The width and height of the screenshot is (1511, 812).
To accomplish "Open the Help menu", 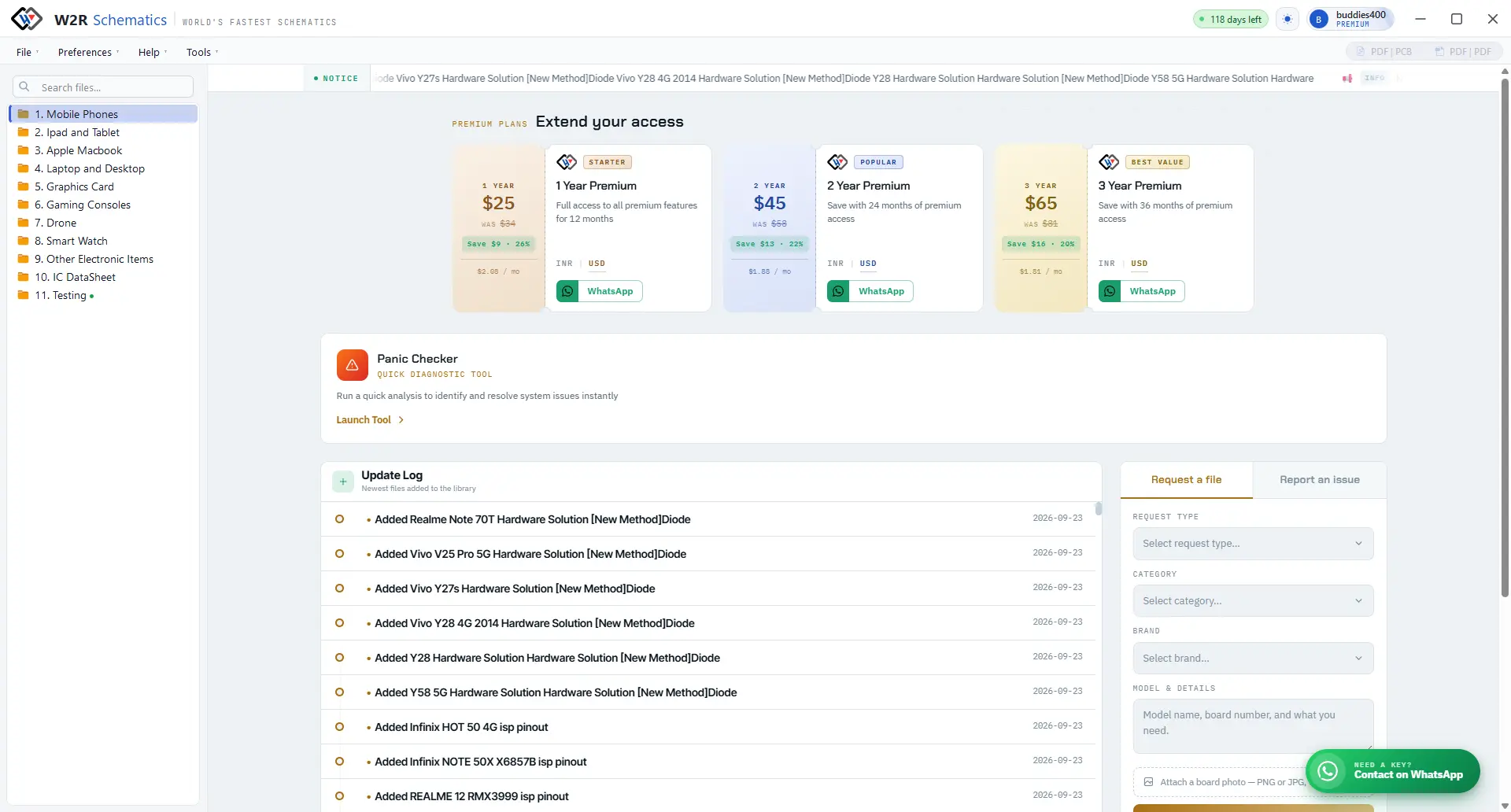I will click(x=153, y=52).
